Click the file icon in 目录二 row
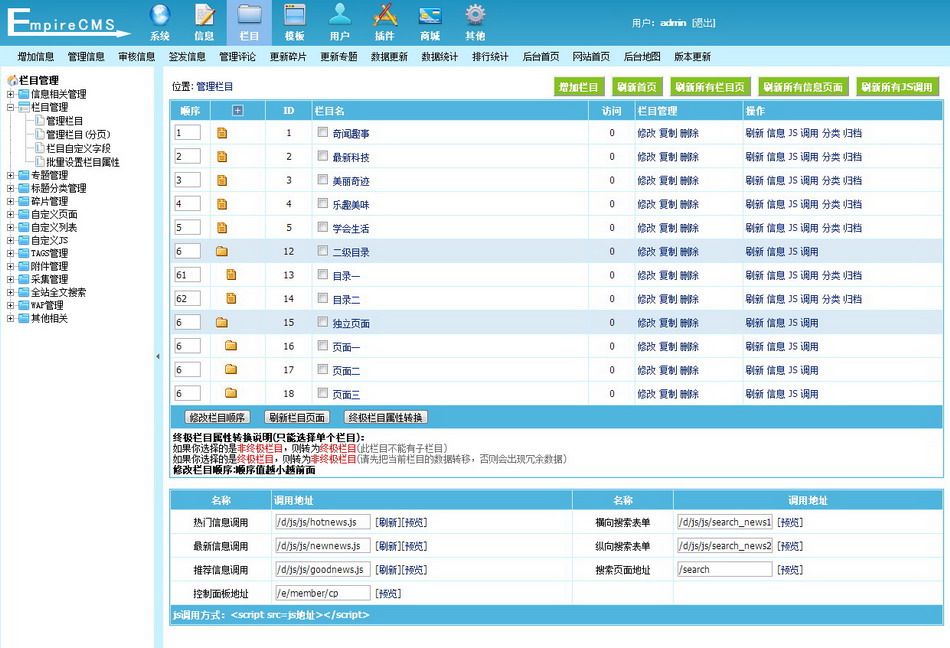This screenshot has height=648, width=950. point(231,298)
